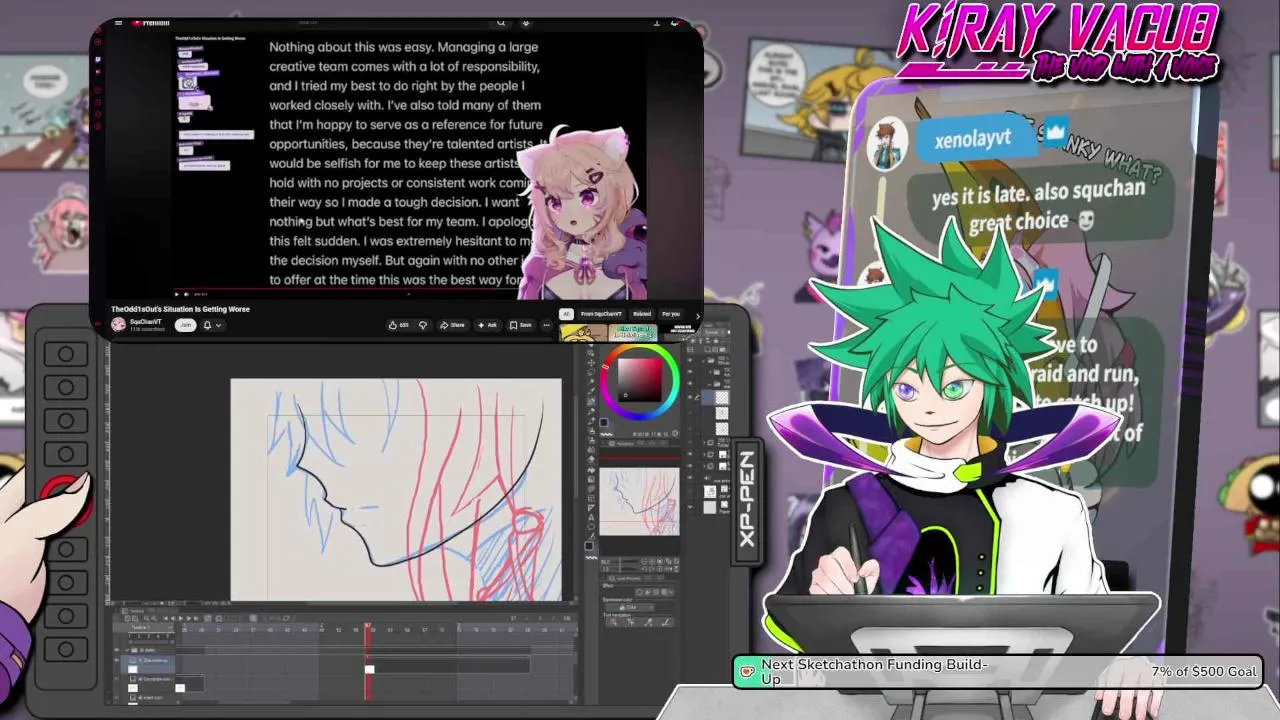Toggle eye of bottom timeline track
The width and height of the screenshot is (1280, 720).
click(116, 698)
